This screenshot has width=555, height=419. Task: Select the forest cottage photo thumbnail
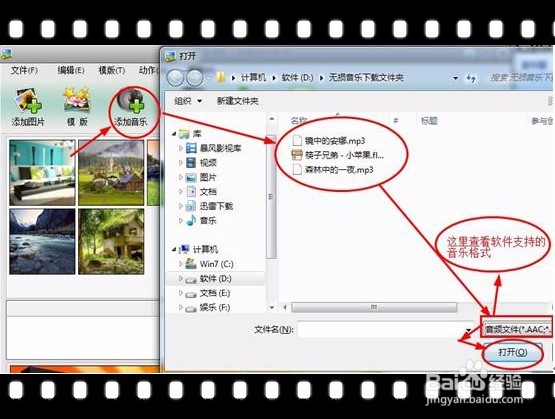click(111, 241)
